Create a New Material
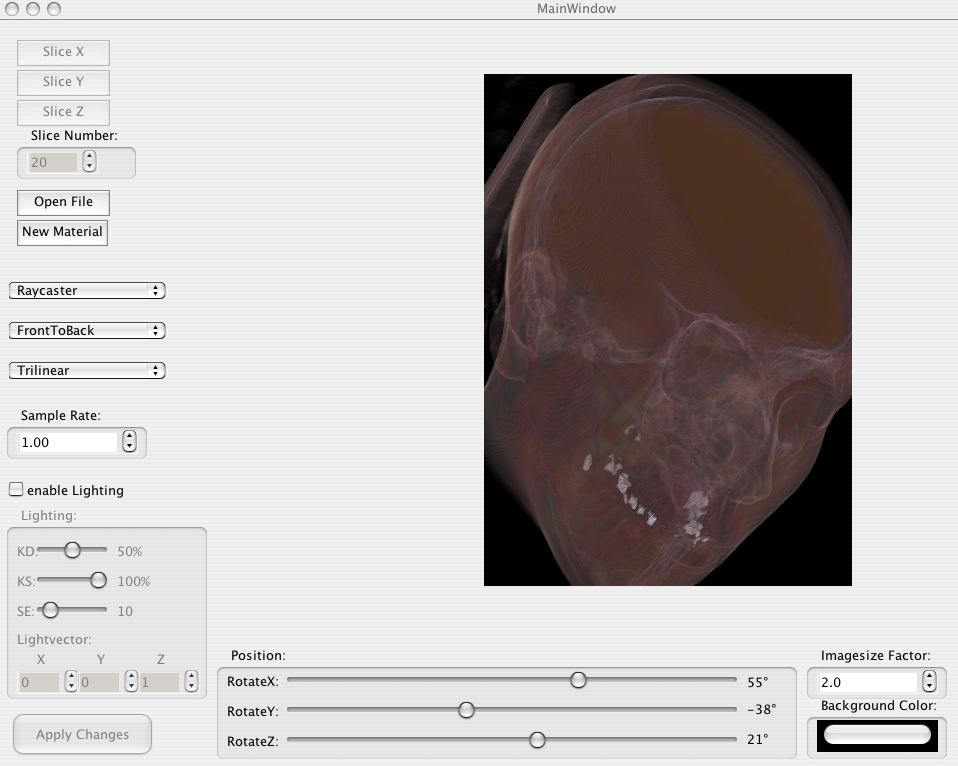958x766 pixels. click(x=62, y=232)
